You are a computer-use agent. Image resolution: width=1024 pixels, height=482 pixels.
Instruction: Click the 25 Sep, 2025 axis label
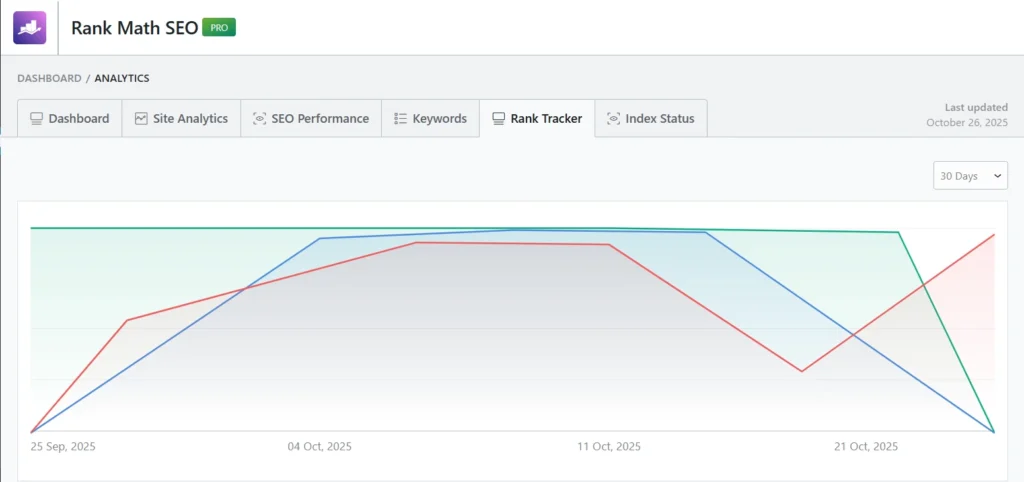pos(63,447)
